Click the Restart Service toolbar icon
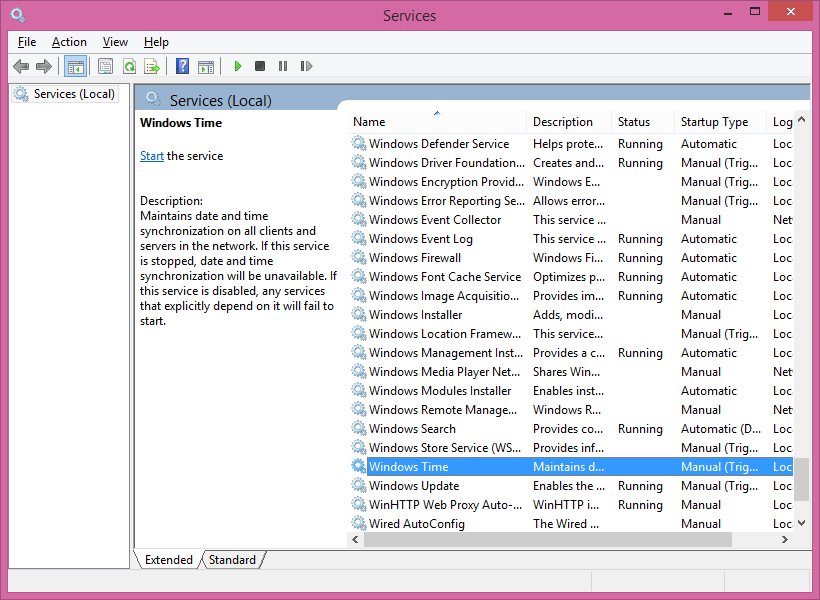Image resolution: width=820 pixels, height=600 pixels. (306, 66)
